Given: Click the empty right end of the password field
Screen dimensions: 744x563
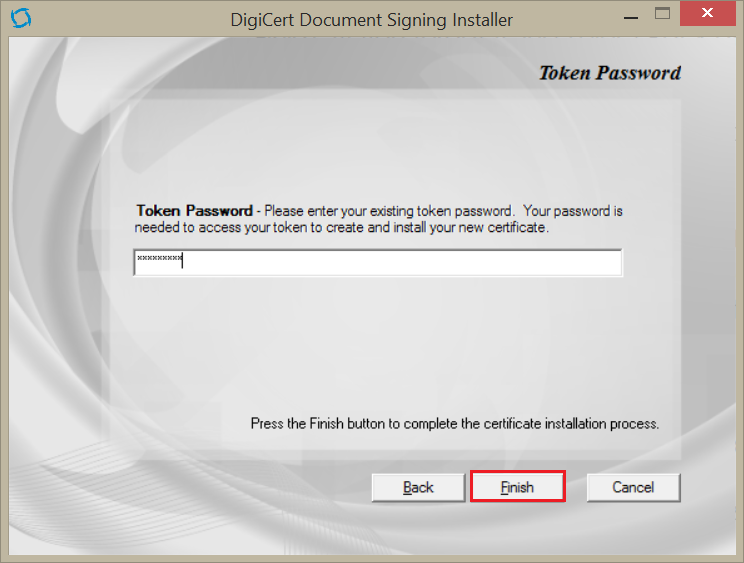Looking at the screenshot, I should (x=580, y=262).
